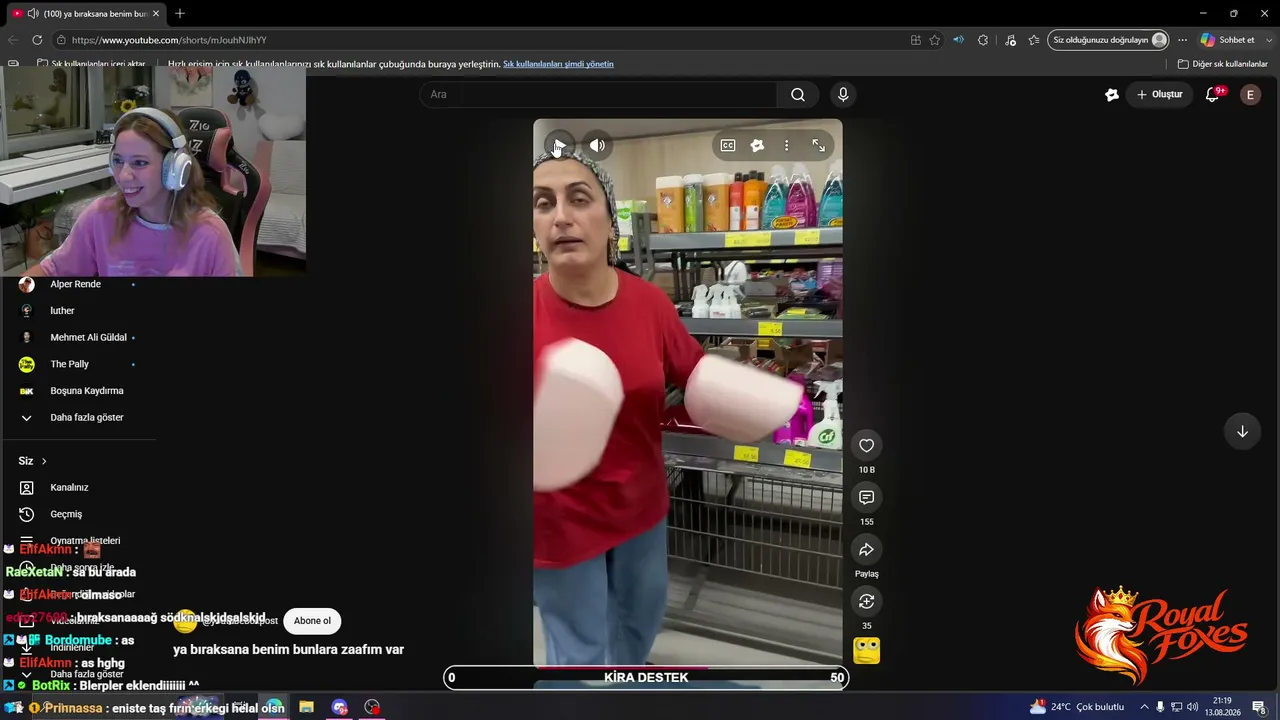The width and height of the screenshot is (1280, 720).
Task: Open the comments showing 155
Action: (x=867, y=498)
